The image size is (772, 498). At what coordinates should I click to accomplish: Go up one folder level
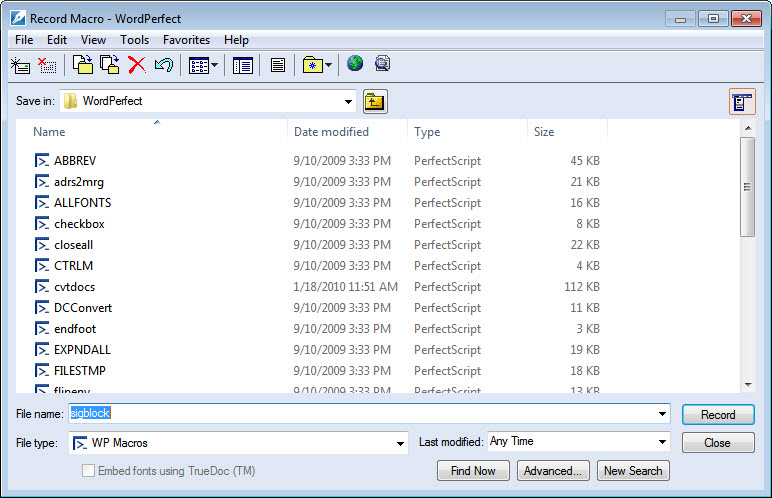[x=375, y=102]
